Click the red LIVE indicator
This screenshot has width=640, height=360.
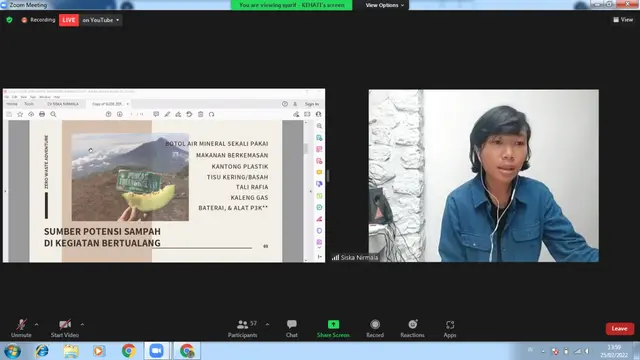coord(69,20)
